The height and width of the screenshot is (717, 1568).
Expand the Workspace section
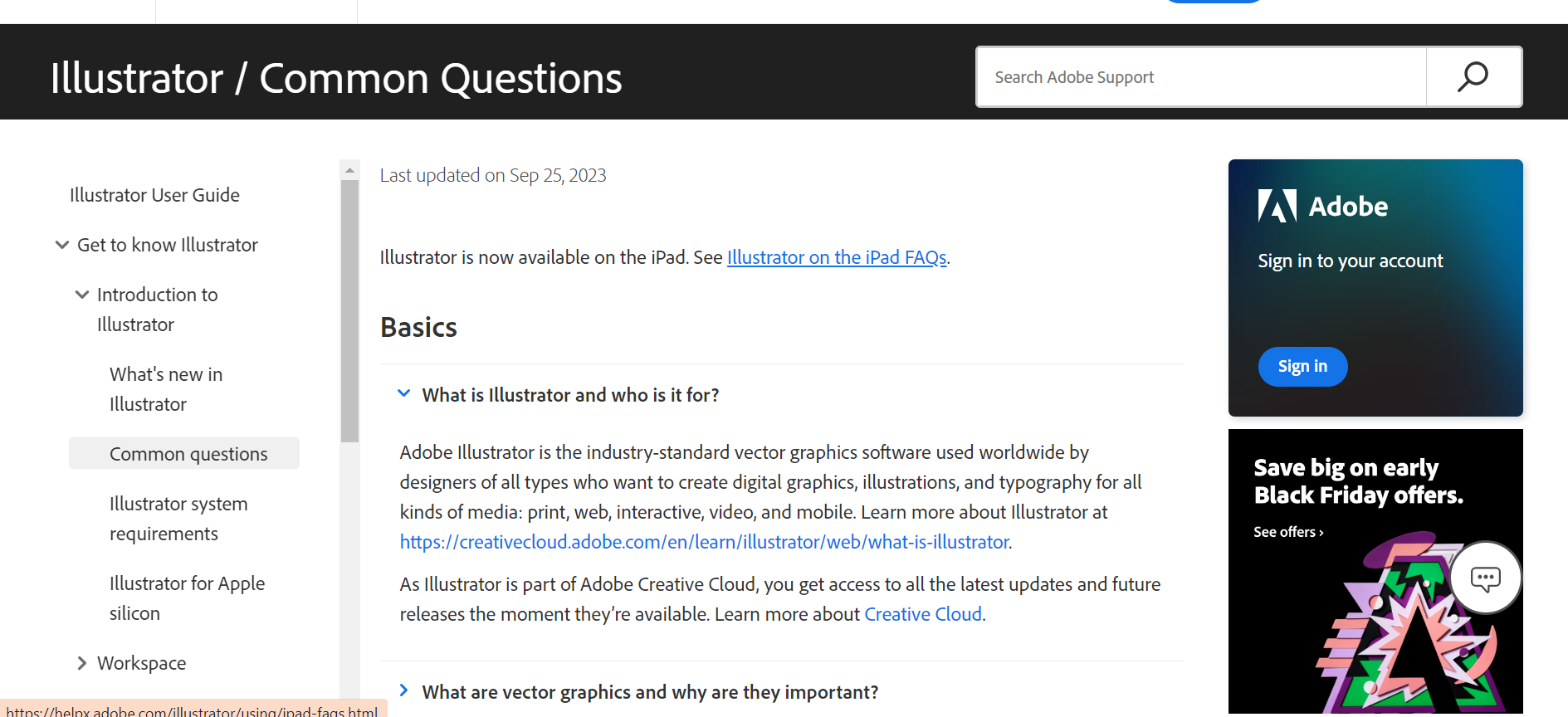tap(82, 663)
